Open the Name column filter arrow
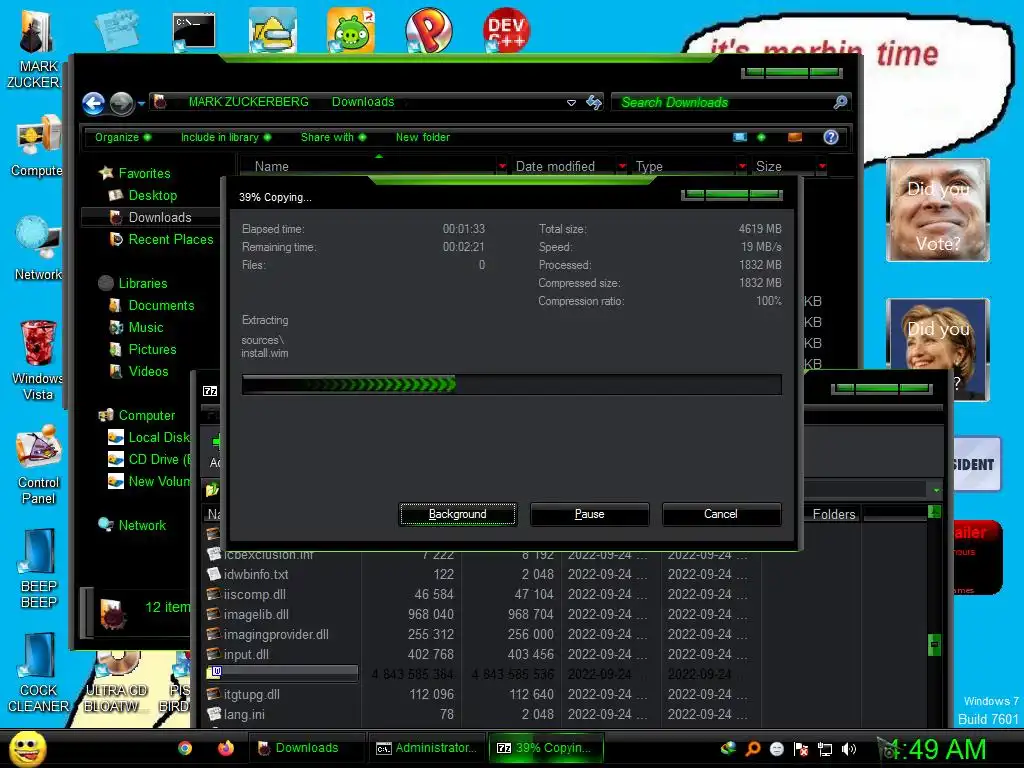Viewport: 1024px width, 768px height. [502, 167]
